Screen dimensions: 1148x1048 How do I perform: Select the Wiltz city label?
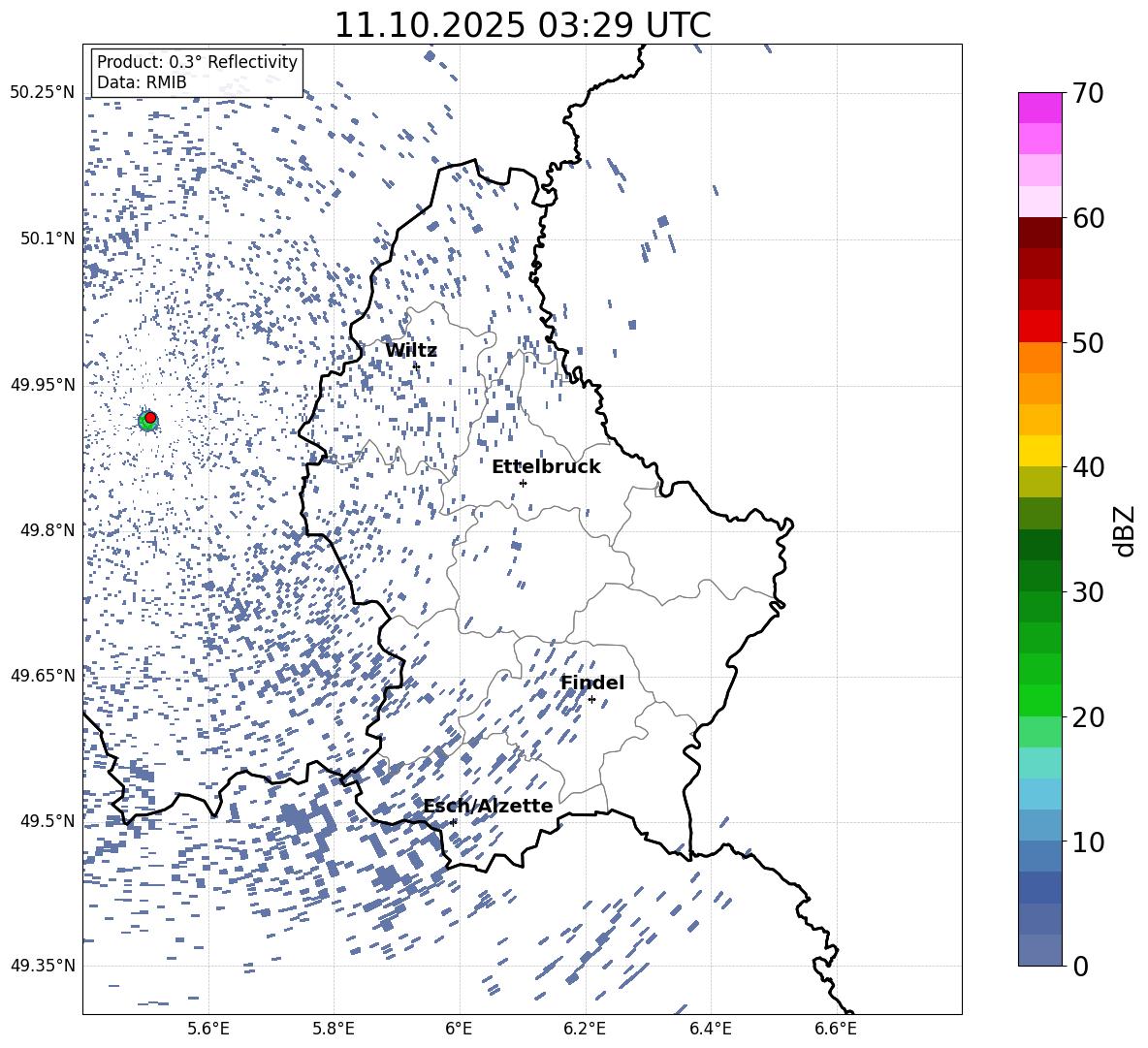[x=411, y=351]
